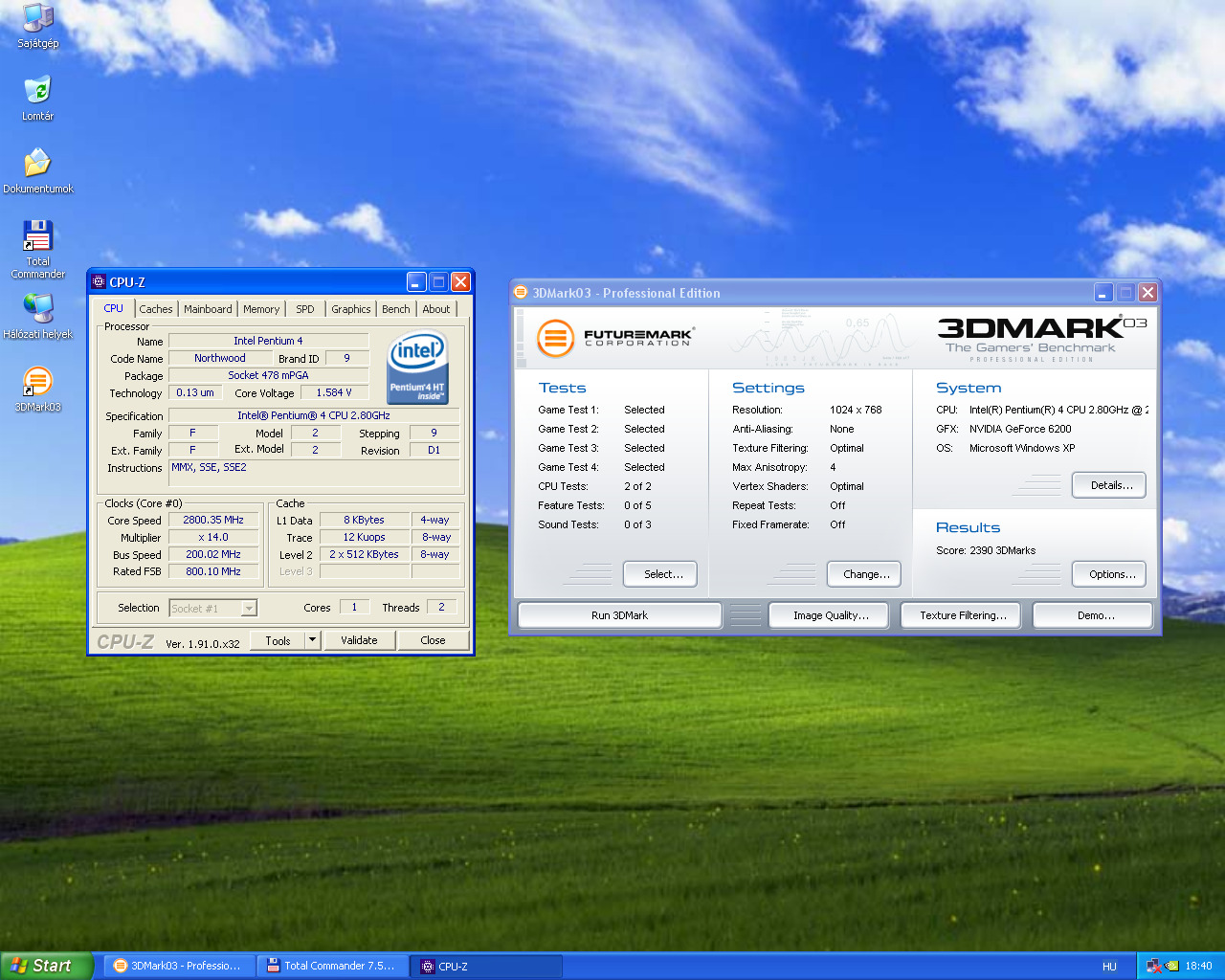Click the HU language indicator
The height and width of the screenshot is (980, 1225).
point(1109,967)
